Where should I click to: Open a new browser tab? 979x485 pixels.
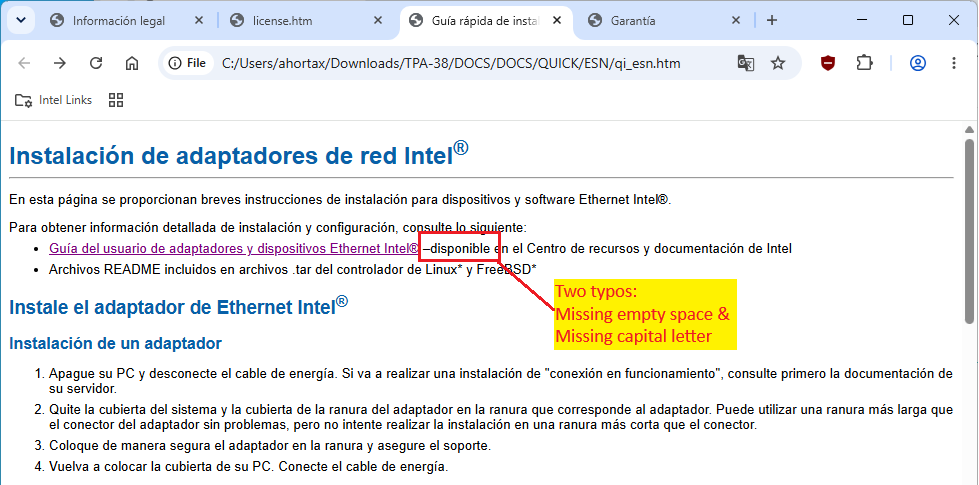[772, 21]
